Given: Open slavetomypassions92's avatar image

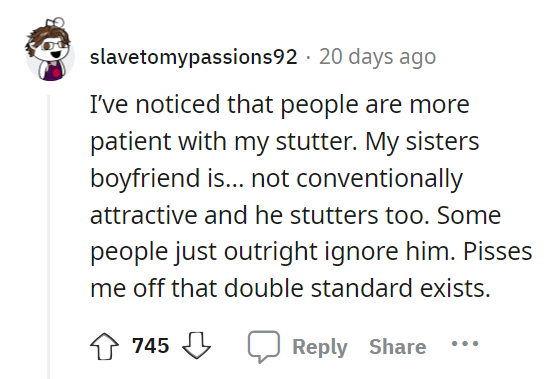Looking at the screenshot, I should pyautogui.click(x=50, y=50).
